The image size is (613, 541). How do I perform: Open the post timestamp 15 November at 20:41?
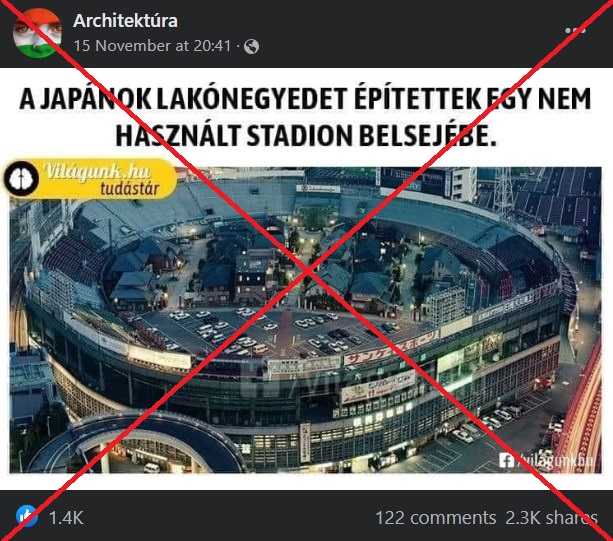tap(152, 46)
